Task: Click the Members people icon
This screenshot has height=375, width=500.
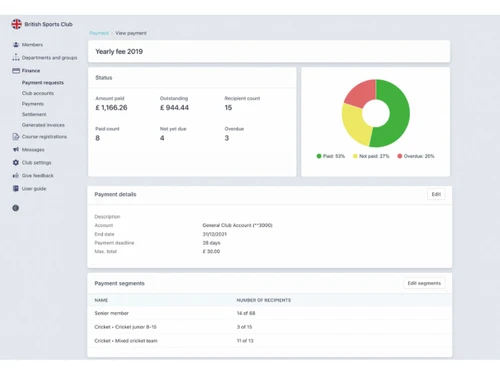Action: [x=16, y=44]
